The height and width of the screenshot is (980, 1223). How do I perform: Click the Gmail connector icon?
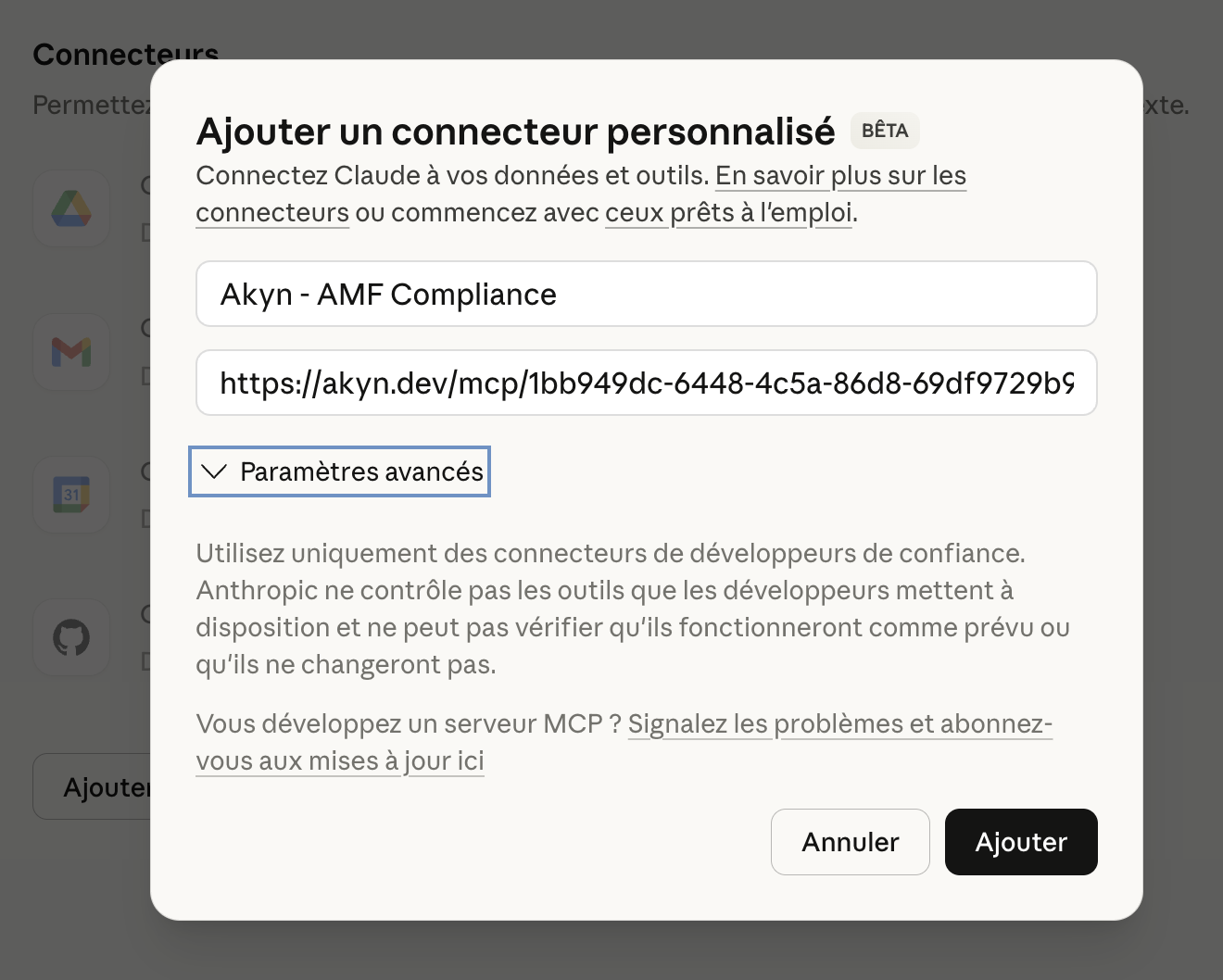pos(71,352)
